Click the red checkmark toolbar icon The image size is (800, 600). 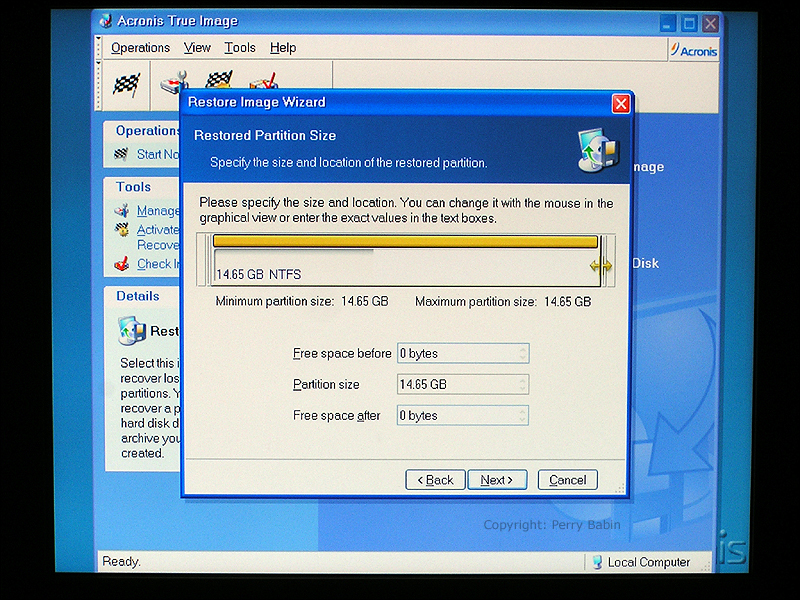263,81
